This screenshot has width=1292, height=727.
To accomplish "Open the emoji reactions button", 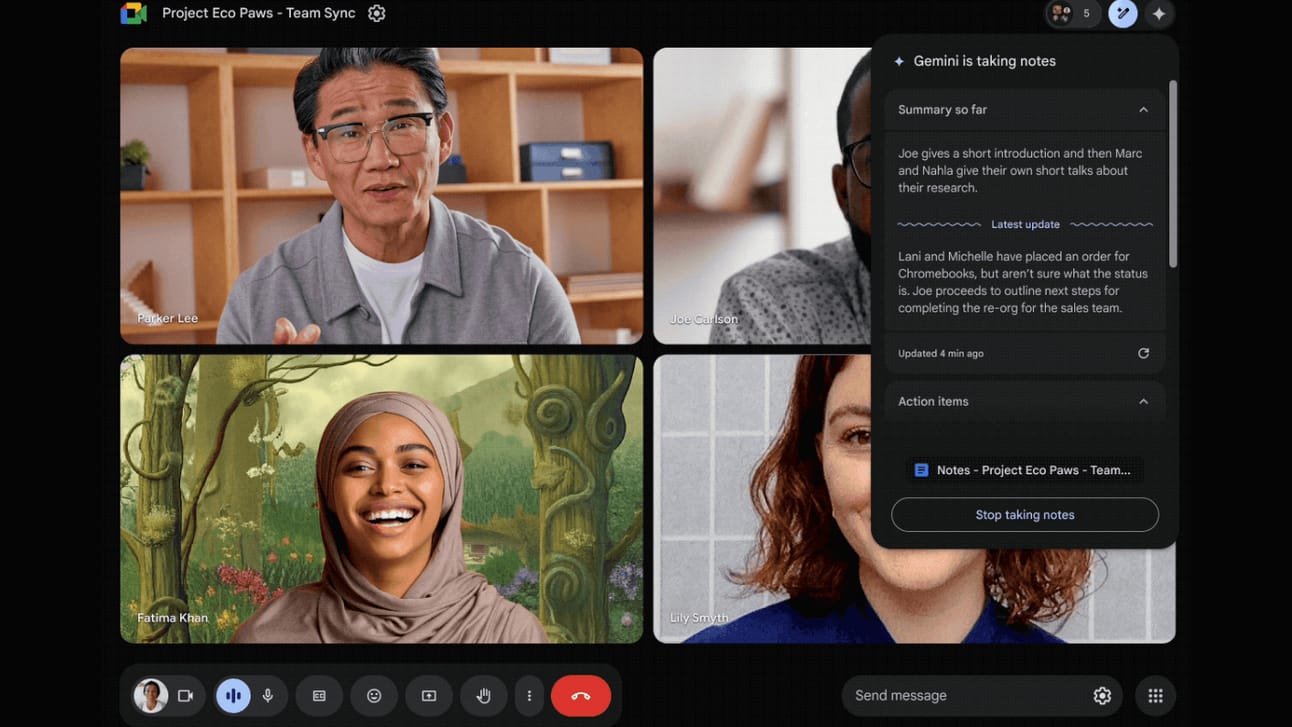I will [374, 696].
